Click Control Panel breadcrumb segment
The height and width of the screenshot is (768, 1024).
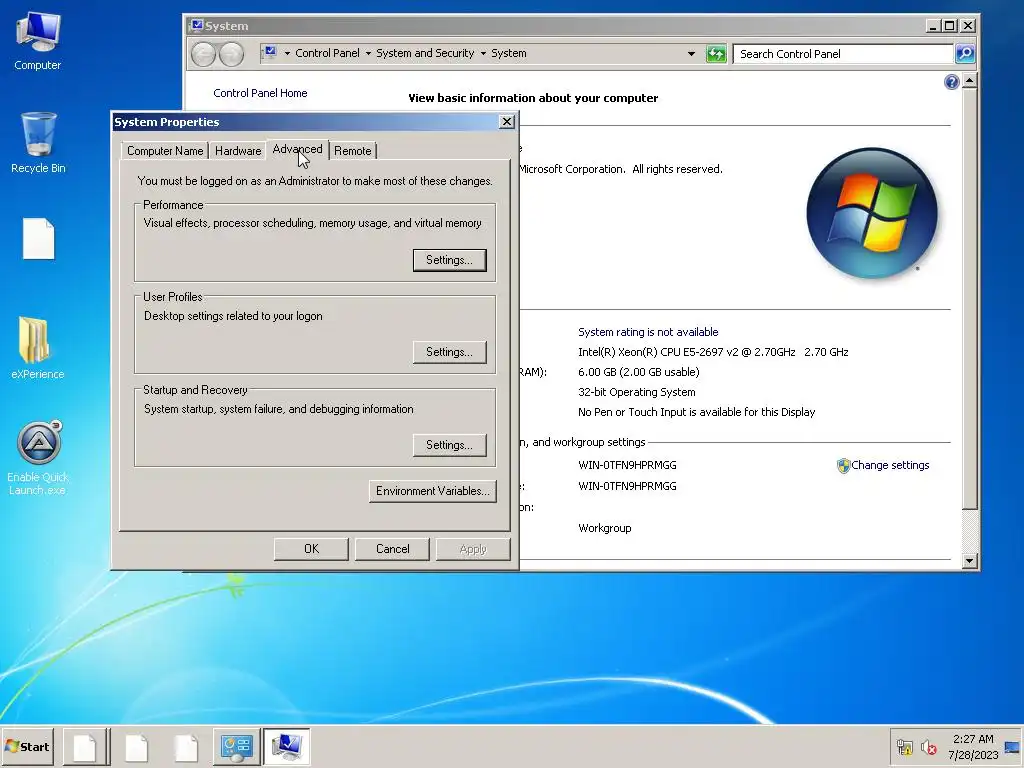coord(327,54)
